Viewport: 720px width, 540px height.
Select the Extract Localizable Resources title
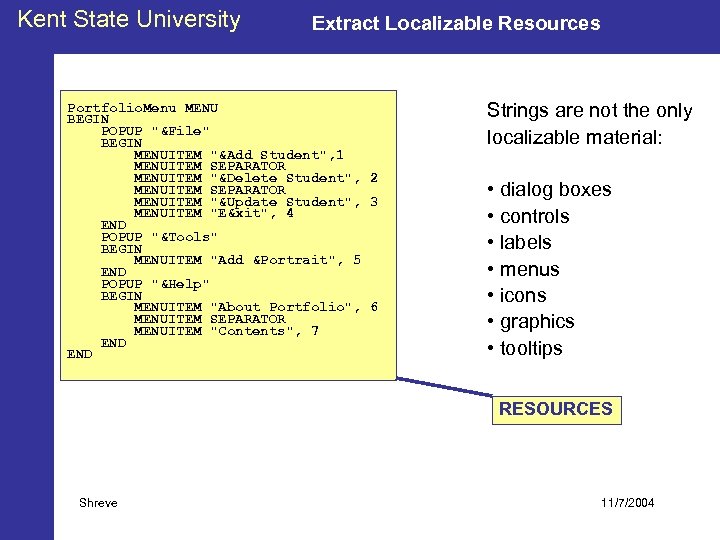[456, 23]
